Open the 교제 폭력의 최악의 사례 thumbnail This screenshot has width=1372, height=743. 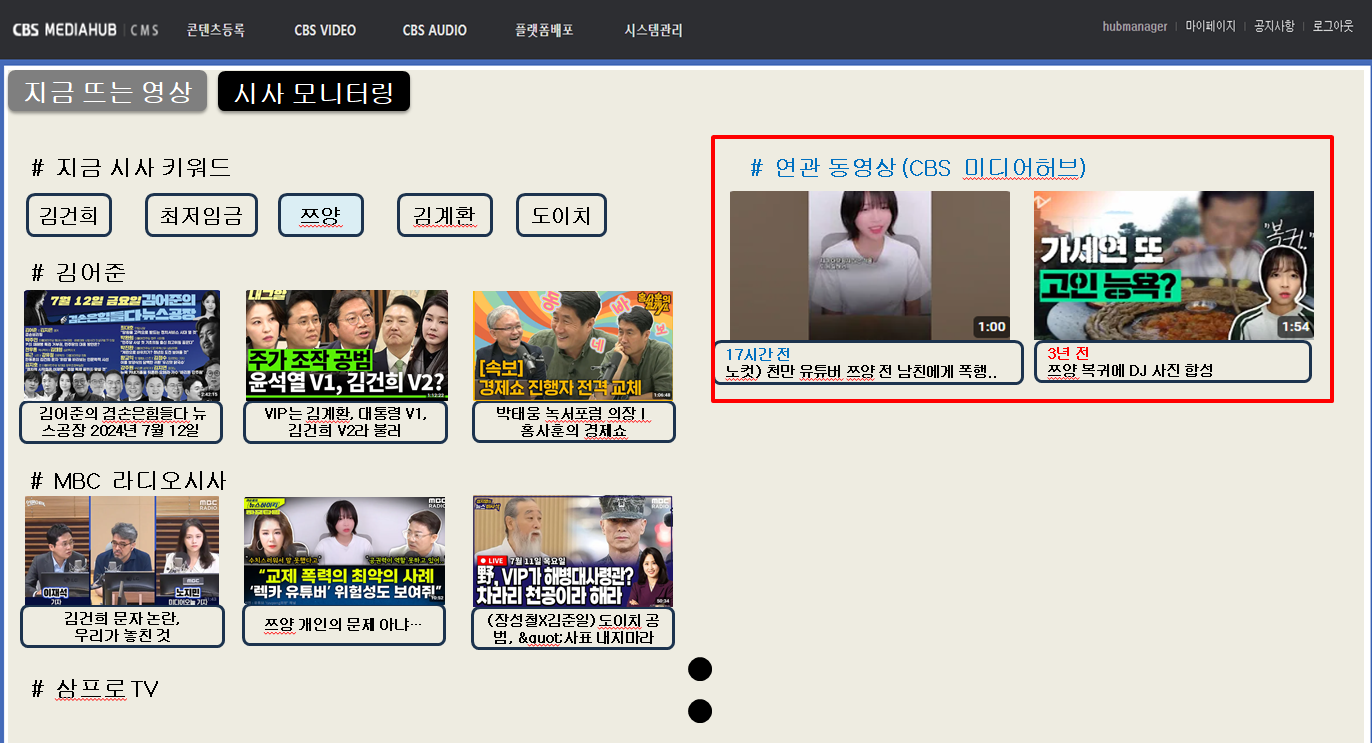345,551
